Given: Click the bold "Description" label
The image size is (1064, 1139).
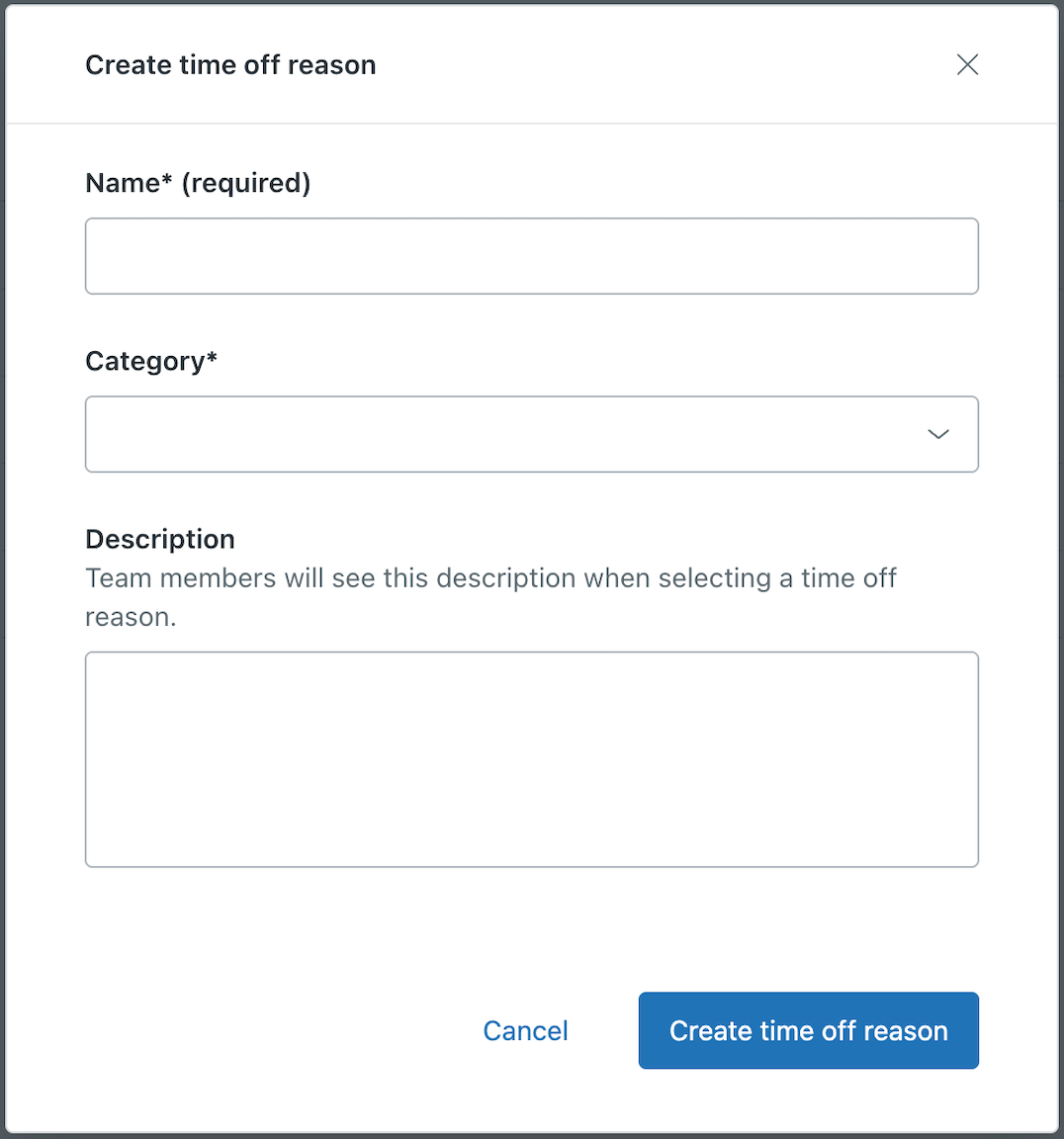Looking at the screenshot, I should pos(160,539).
